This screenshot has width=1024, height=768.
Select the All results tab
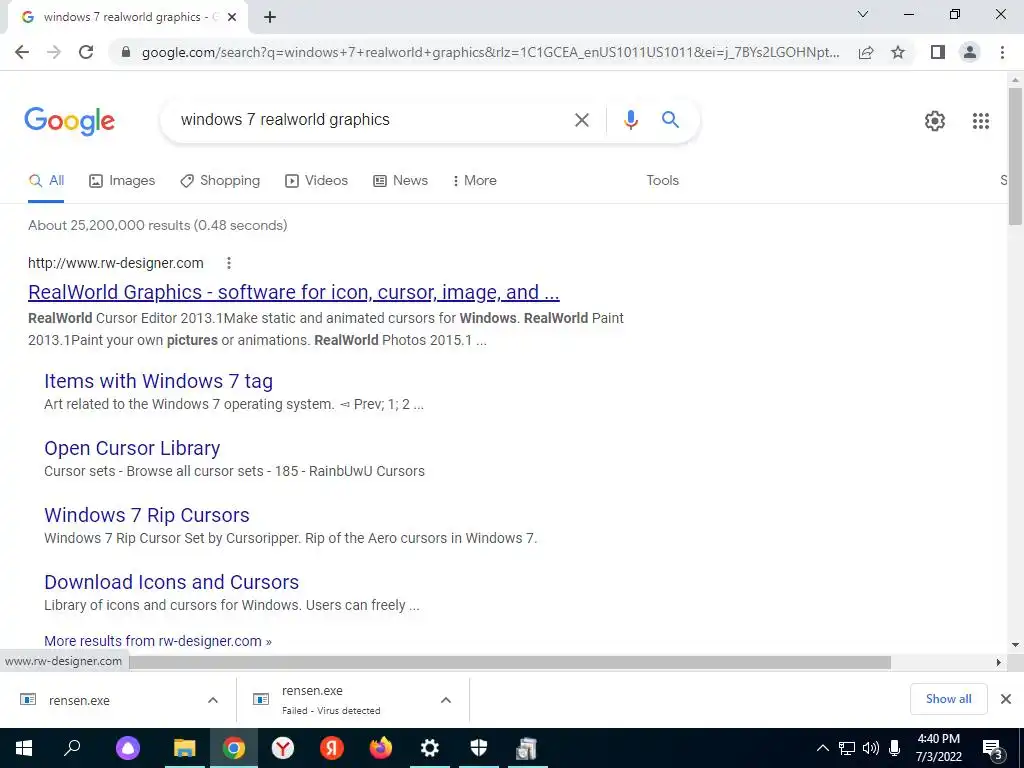46,181
